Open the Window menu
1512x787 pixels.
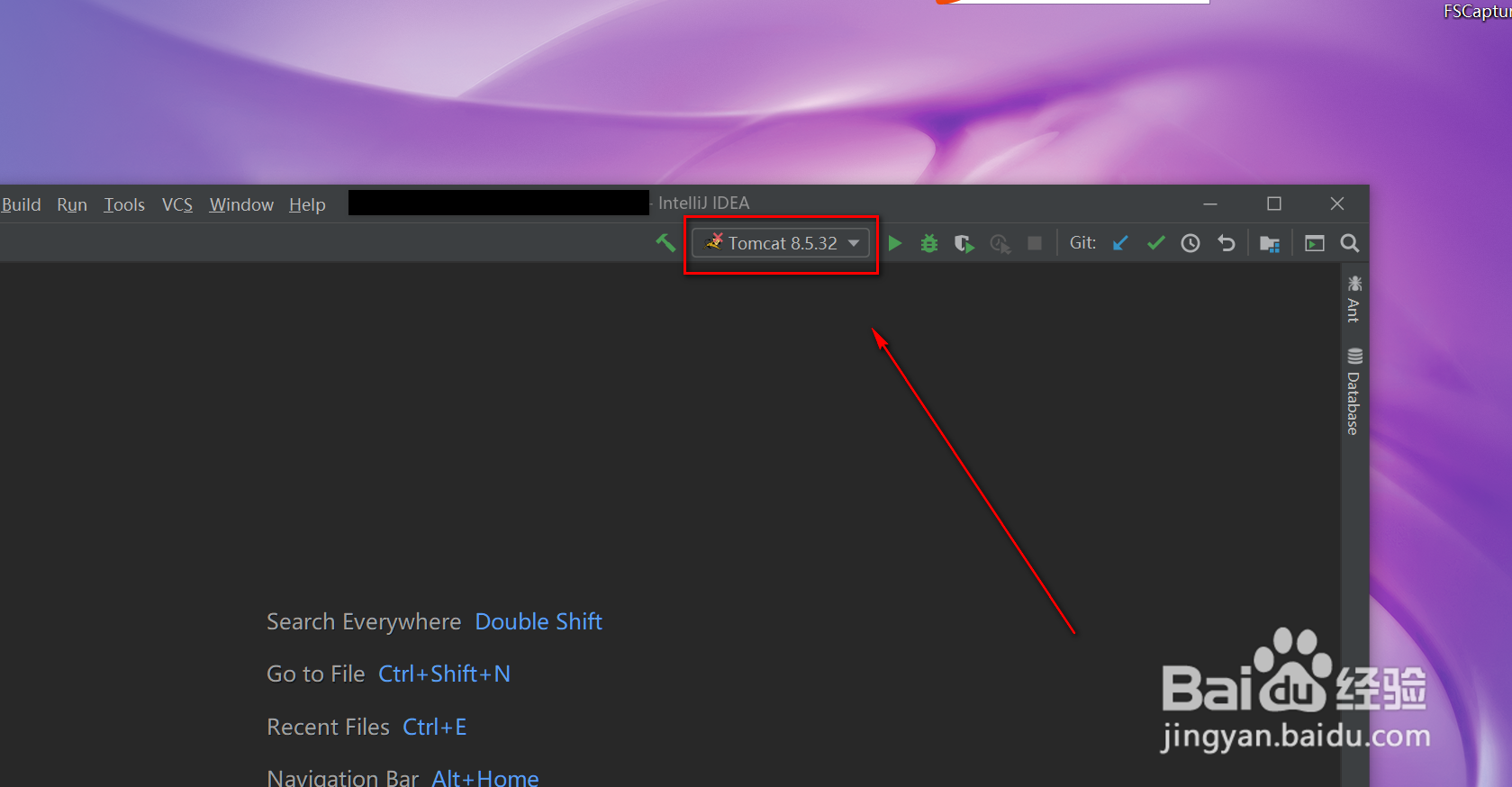pos(241,204)
